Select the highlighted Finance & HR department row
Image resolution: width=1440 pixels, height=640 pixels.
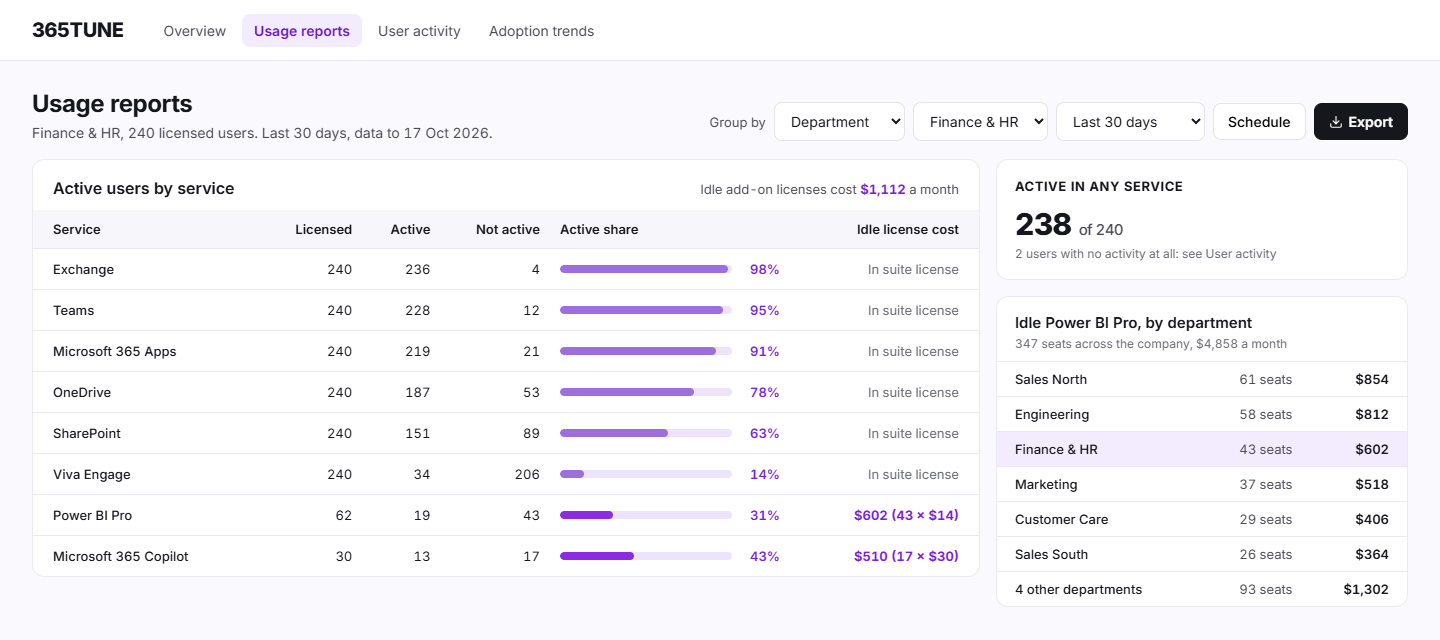tap(1202, 449)
